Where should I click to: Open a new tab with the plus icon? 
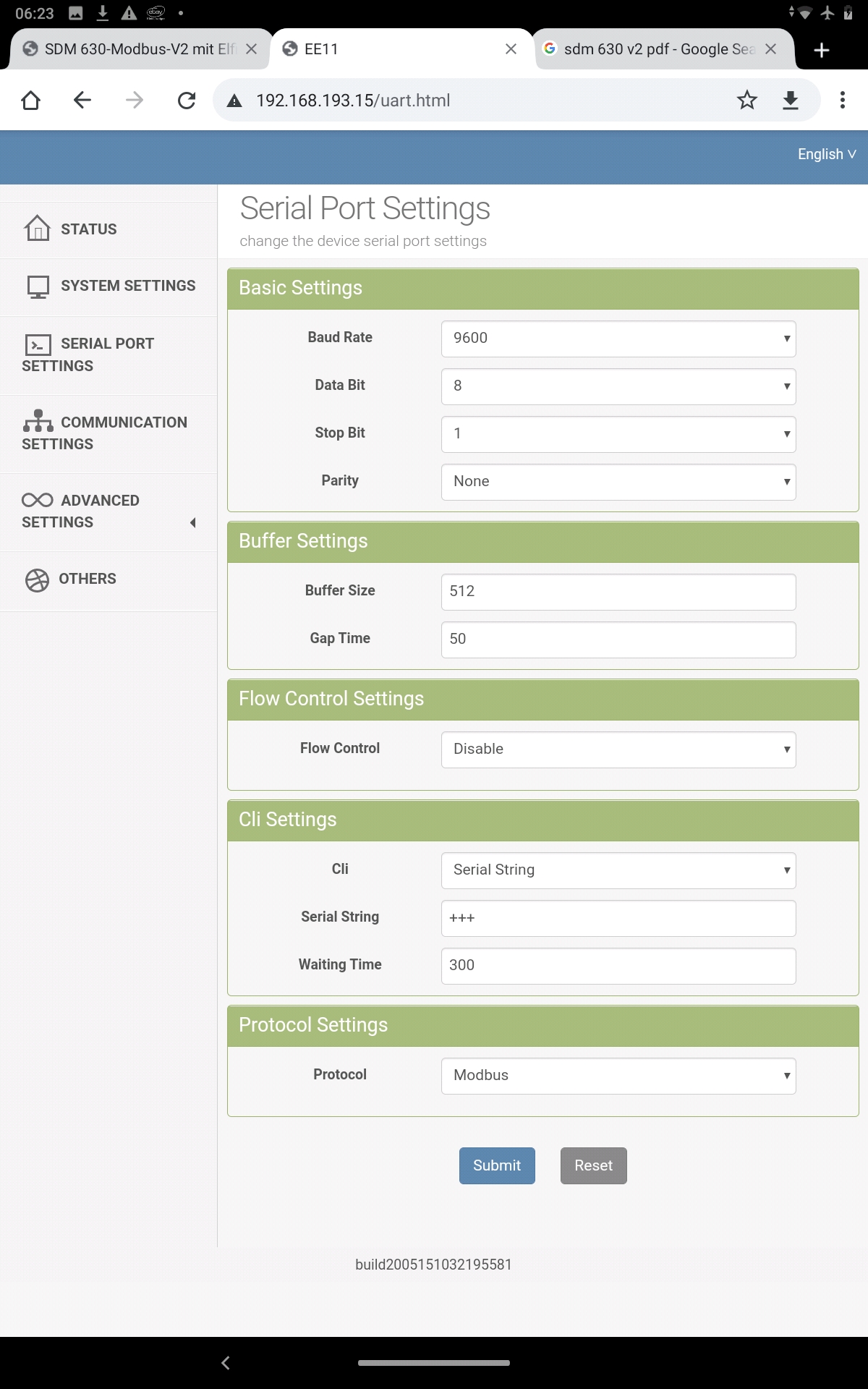(822, 49)
